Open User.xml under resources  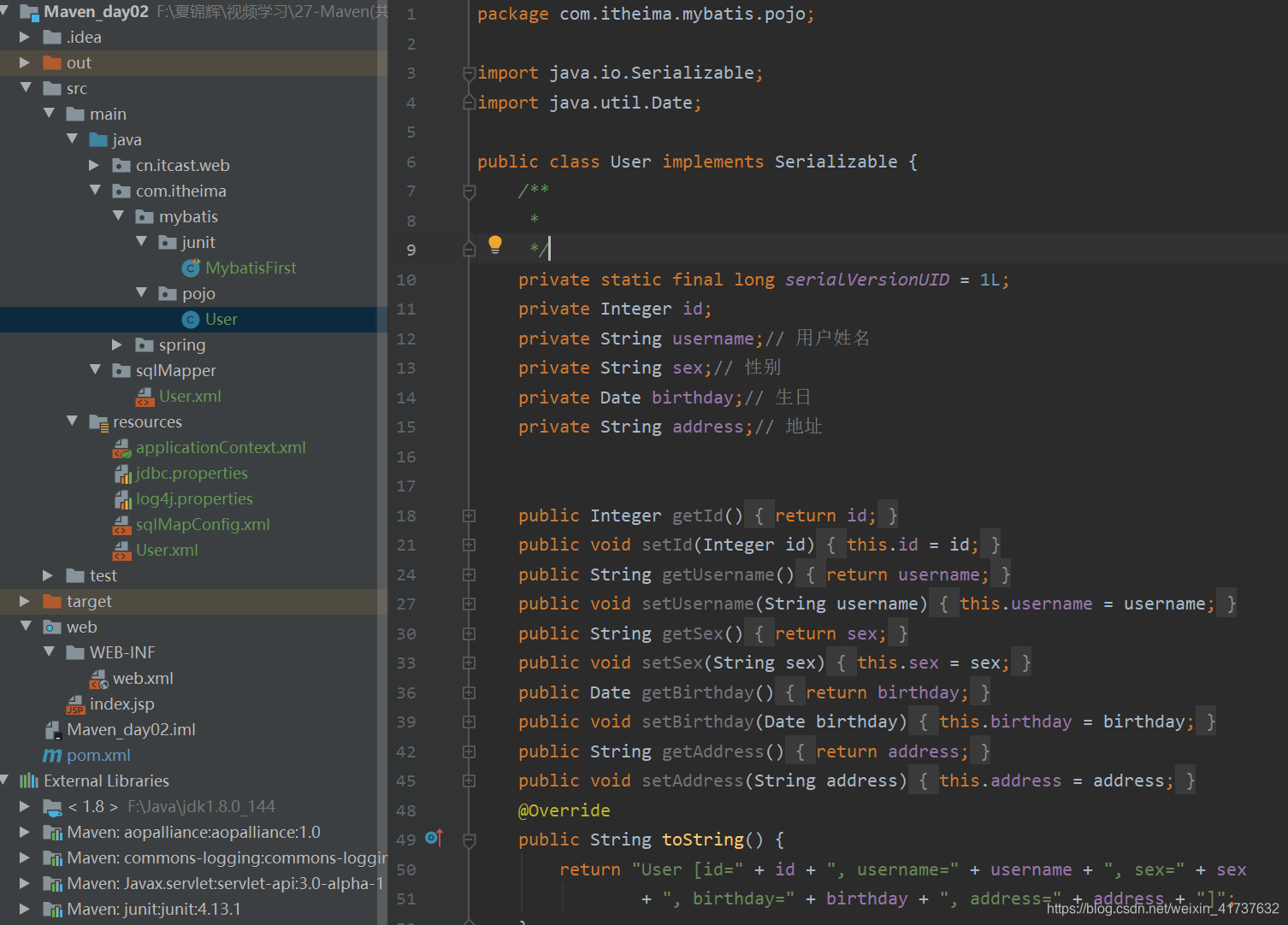pos(167,550)
